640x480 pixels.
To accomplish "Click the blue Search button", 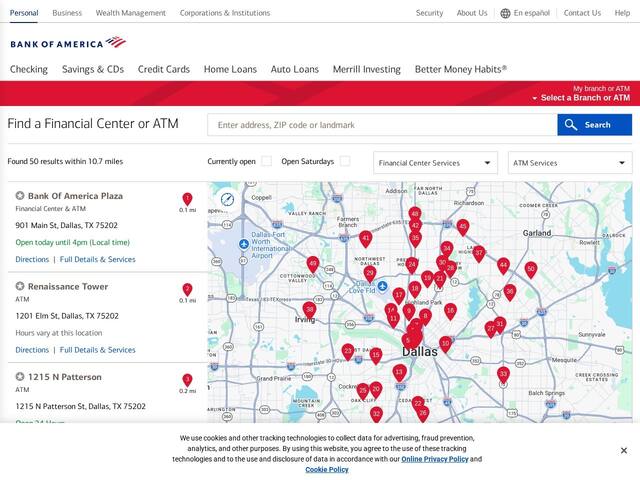I will [x=595, y=124].
